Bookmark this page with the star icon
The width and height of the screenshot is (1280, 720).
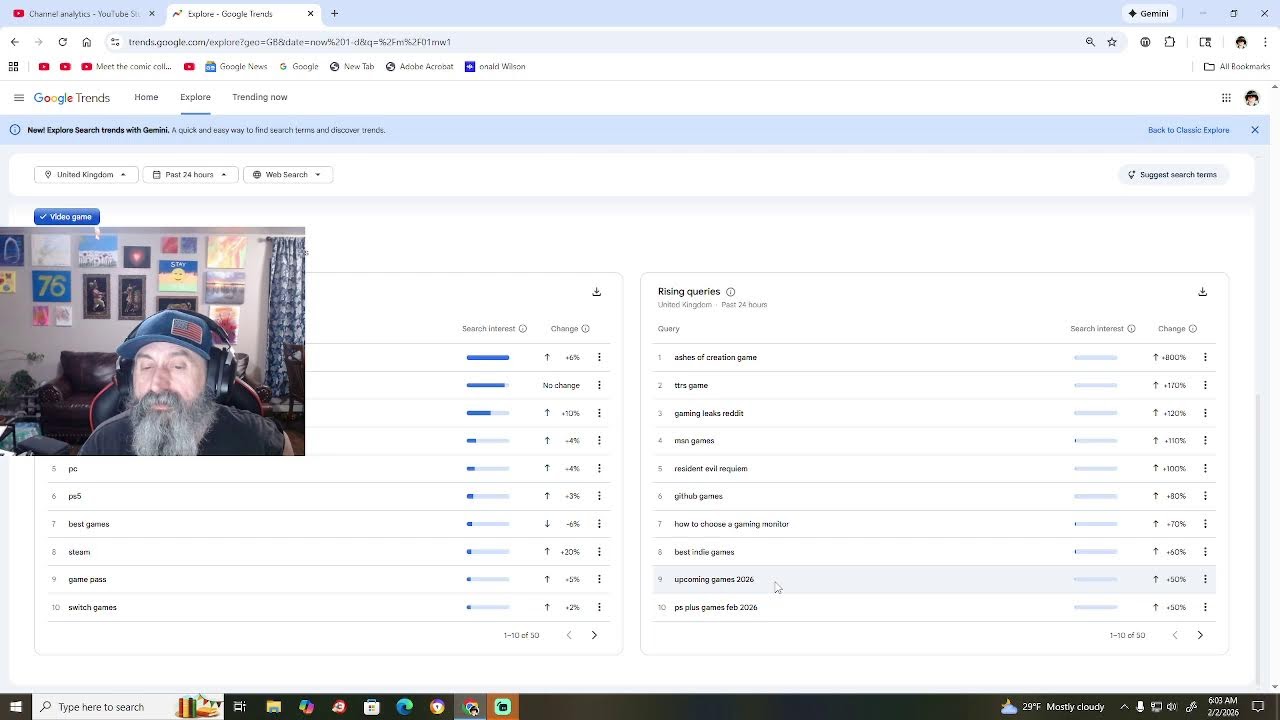tap(1112, 42)
